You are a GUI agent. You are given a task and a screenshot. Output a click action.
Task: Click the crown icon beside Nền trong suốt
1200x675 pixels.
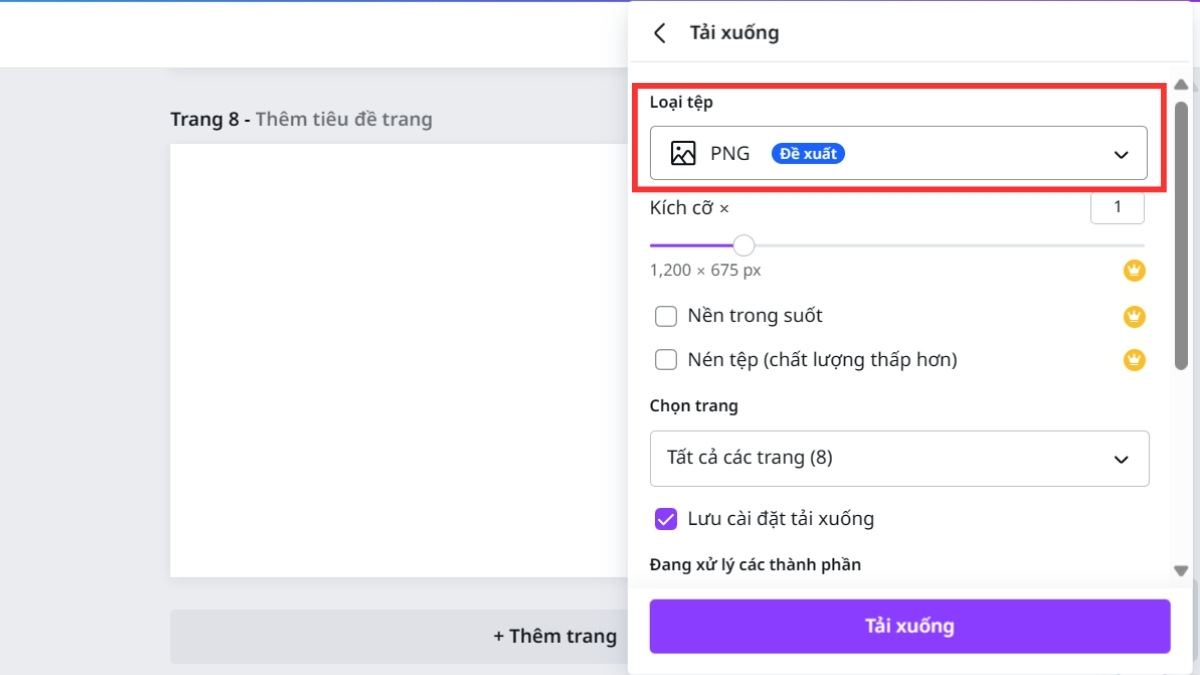[1134, 316]
